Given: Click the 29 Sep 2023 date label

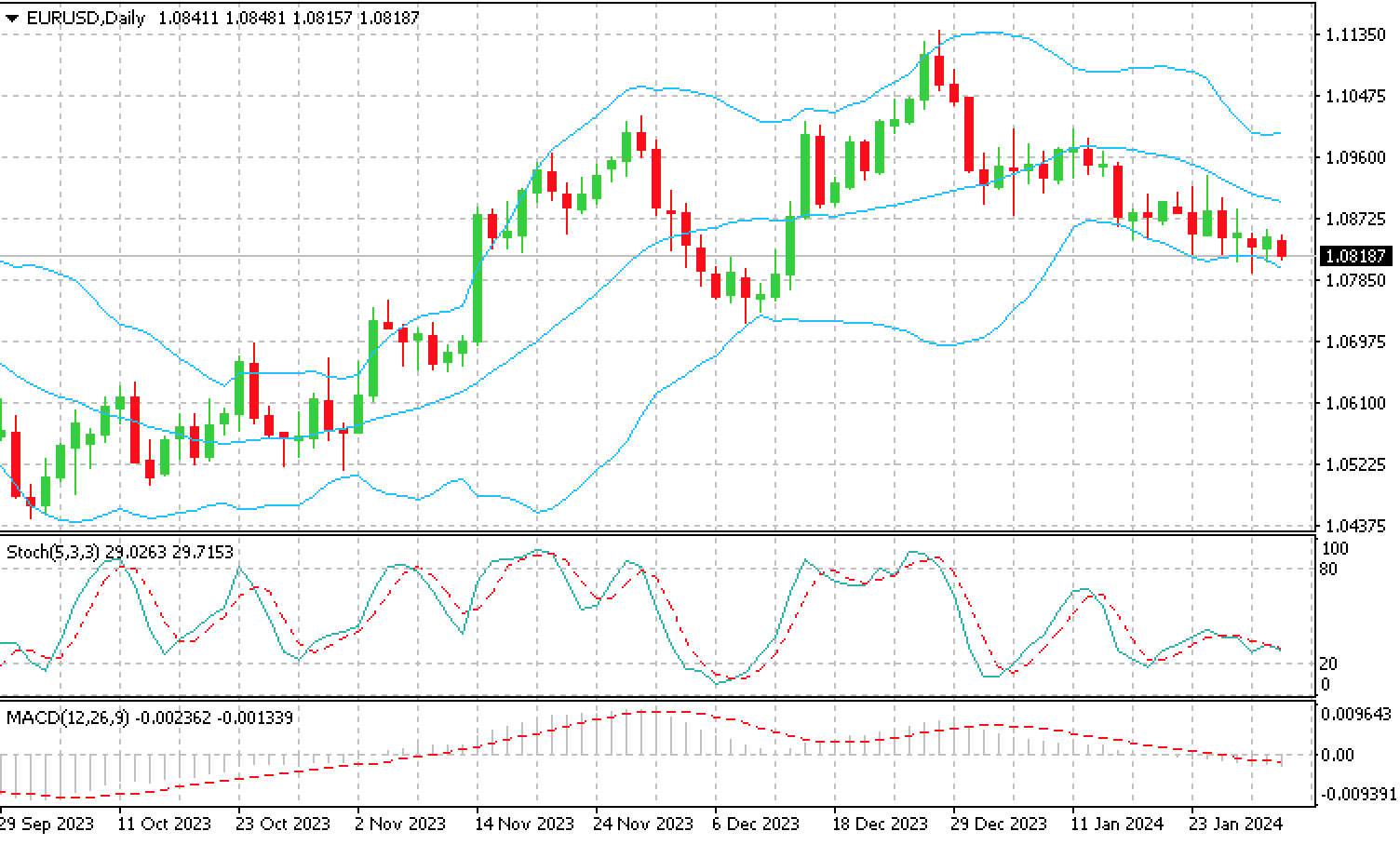Looking at the screenshot, I should tap(47, 824).
